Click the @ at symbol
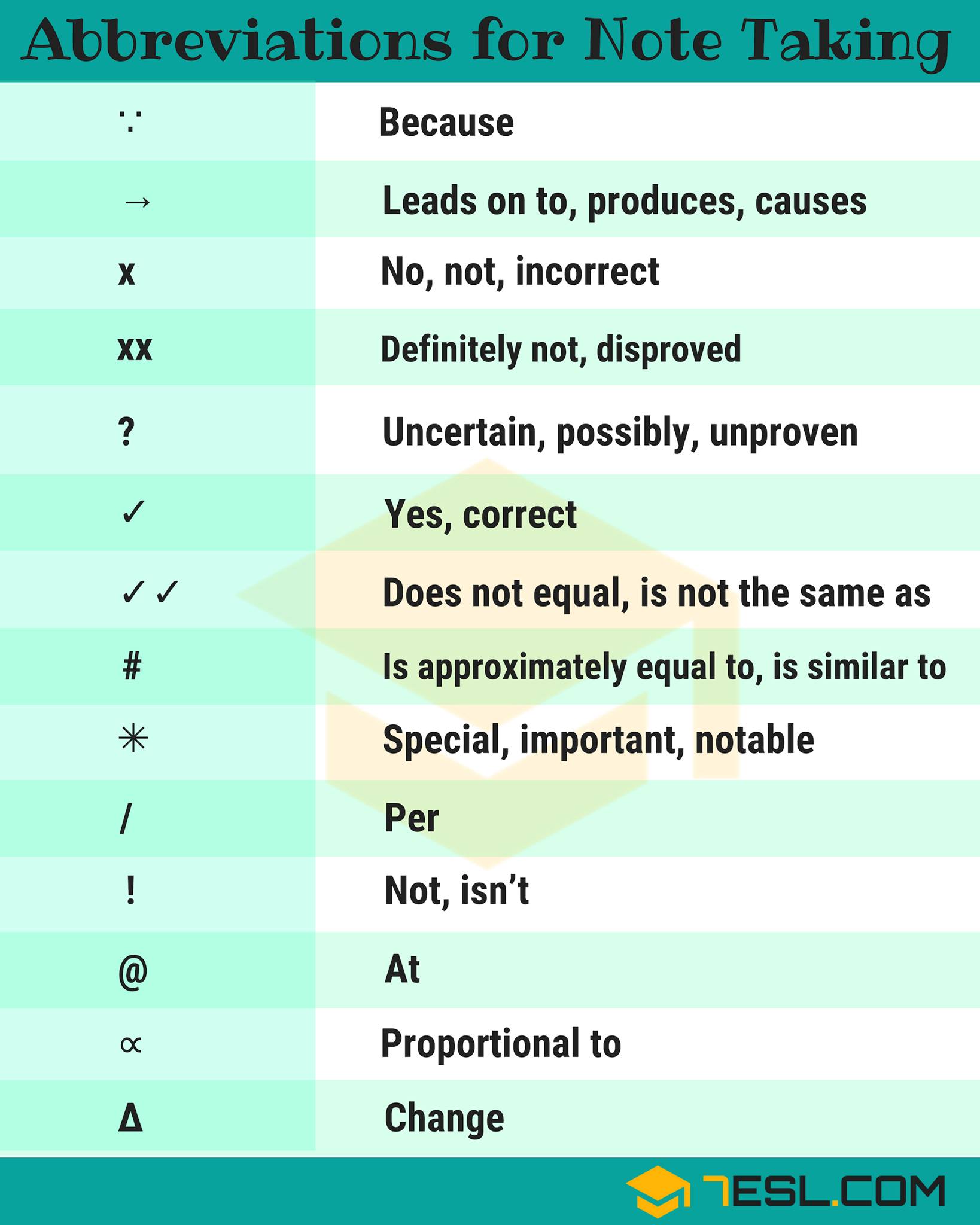 point(133,971)
